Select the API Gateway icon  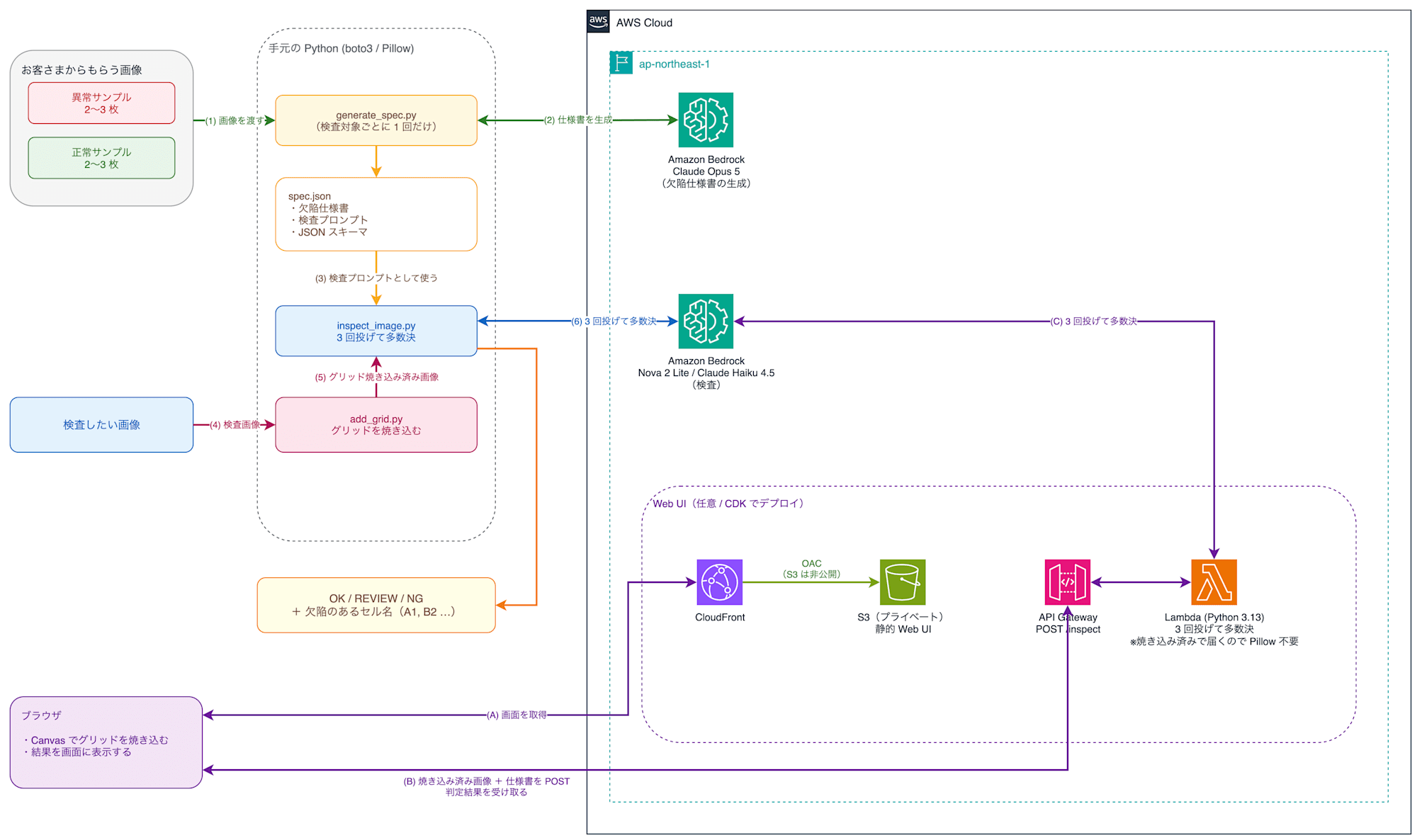pos(1068,582)
